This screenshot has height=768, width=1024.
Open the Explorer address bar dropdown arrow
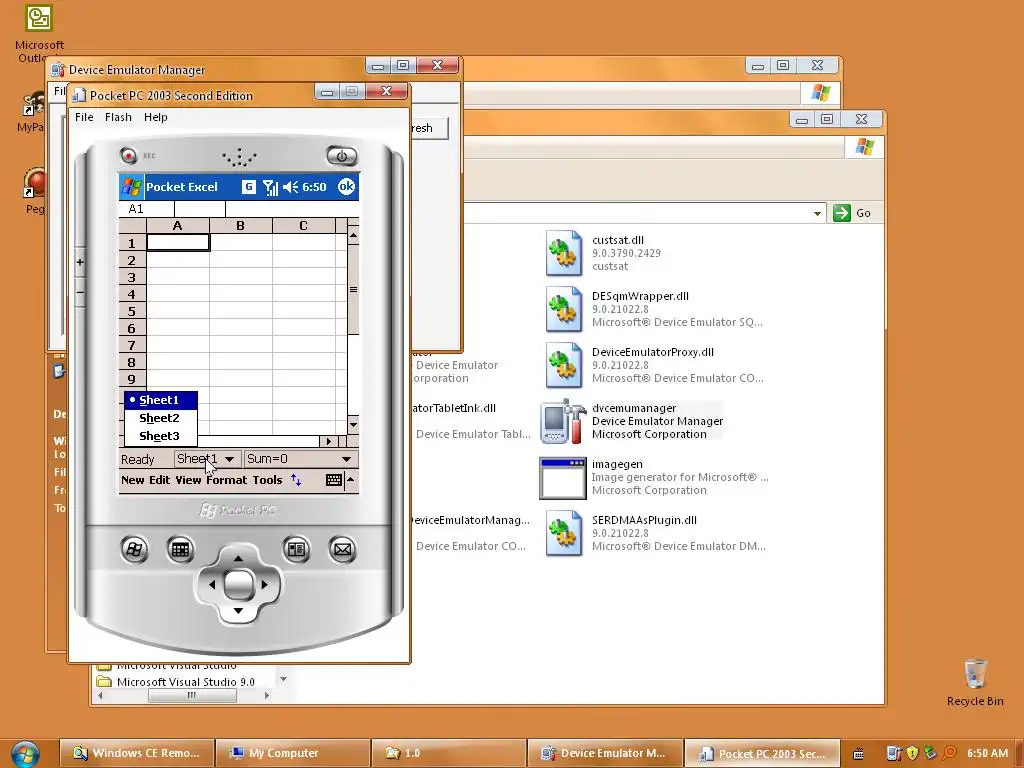[817, 213]
